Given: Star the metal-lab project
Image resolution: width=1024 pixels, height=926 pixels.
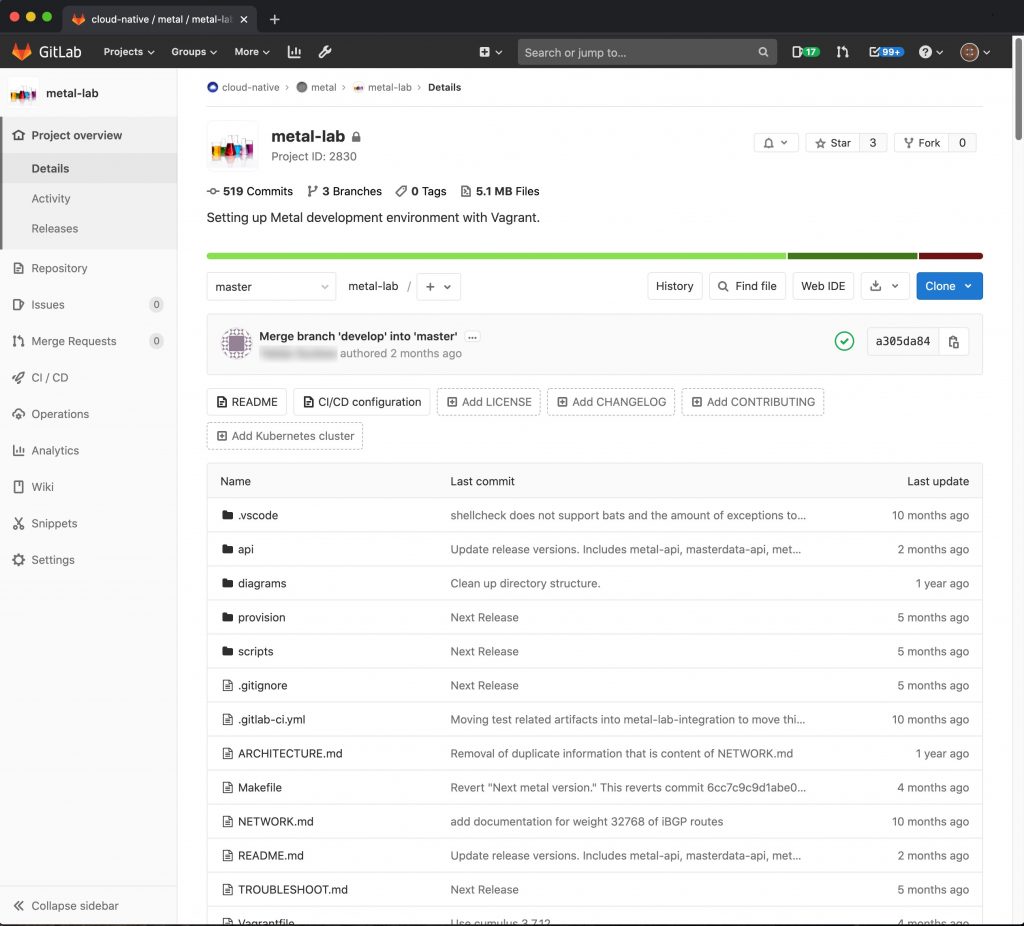Looking at the screenshot, I should pos(833,142).
